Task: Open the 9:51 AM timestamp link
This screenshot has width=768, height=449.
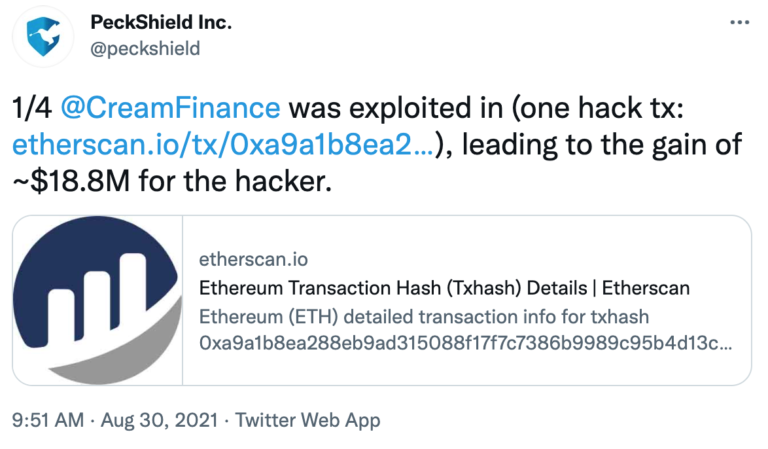Action: pos(48,420)
